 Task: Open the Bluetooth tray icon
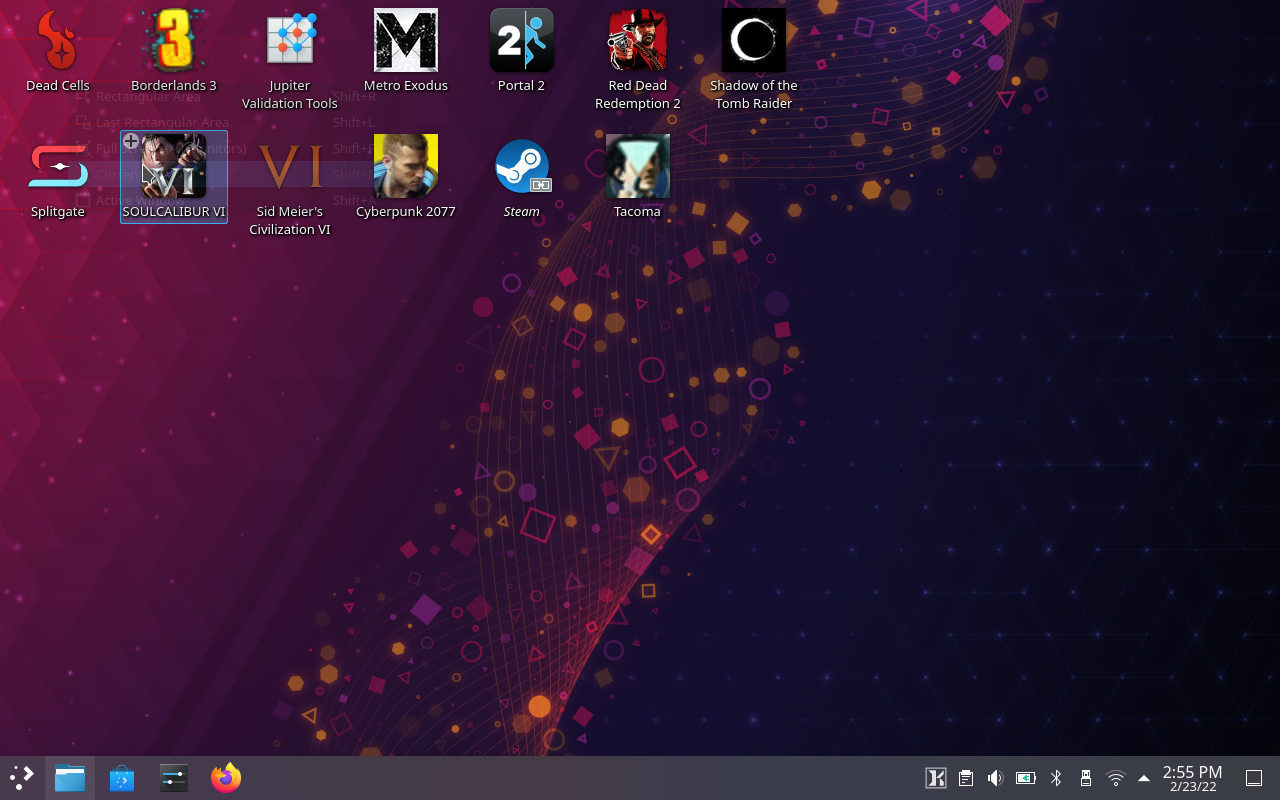click(x=1055, y=778)
